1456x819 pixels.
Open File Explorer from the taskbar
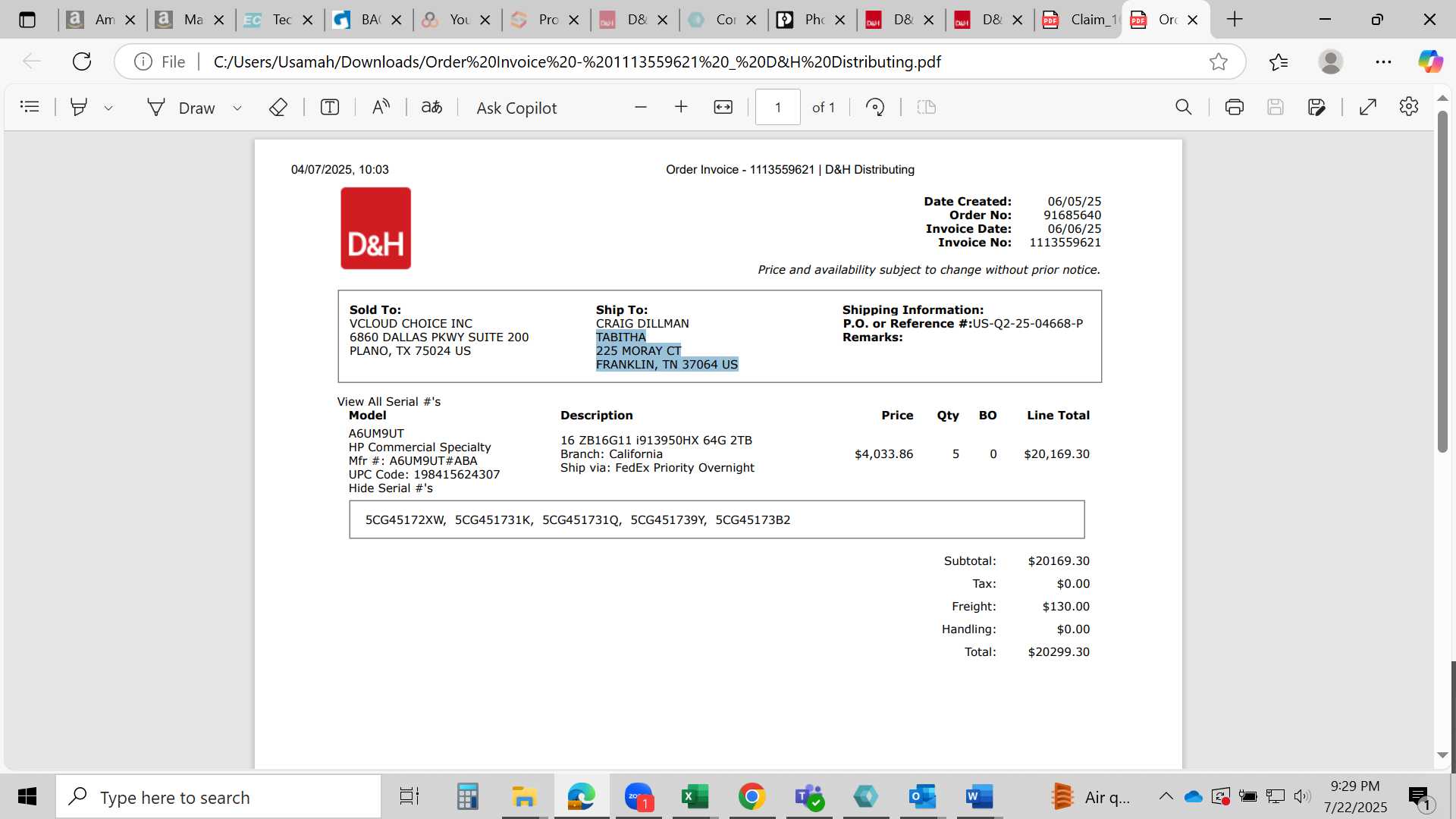[x=524, y=797]
